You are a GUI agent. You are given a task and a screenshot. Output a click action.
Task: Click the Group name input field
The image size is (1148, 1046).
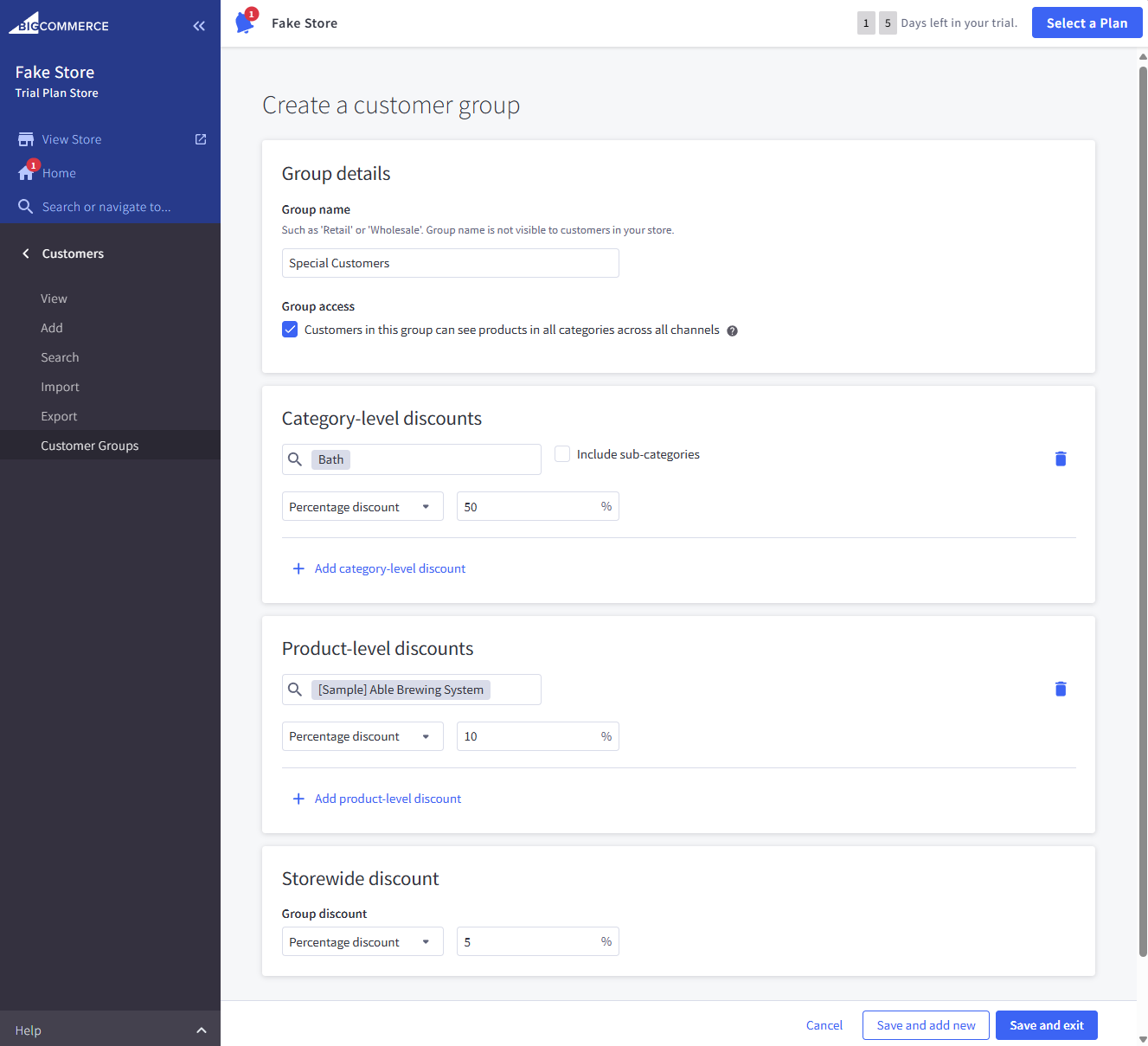[x=450, y=263]
